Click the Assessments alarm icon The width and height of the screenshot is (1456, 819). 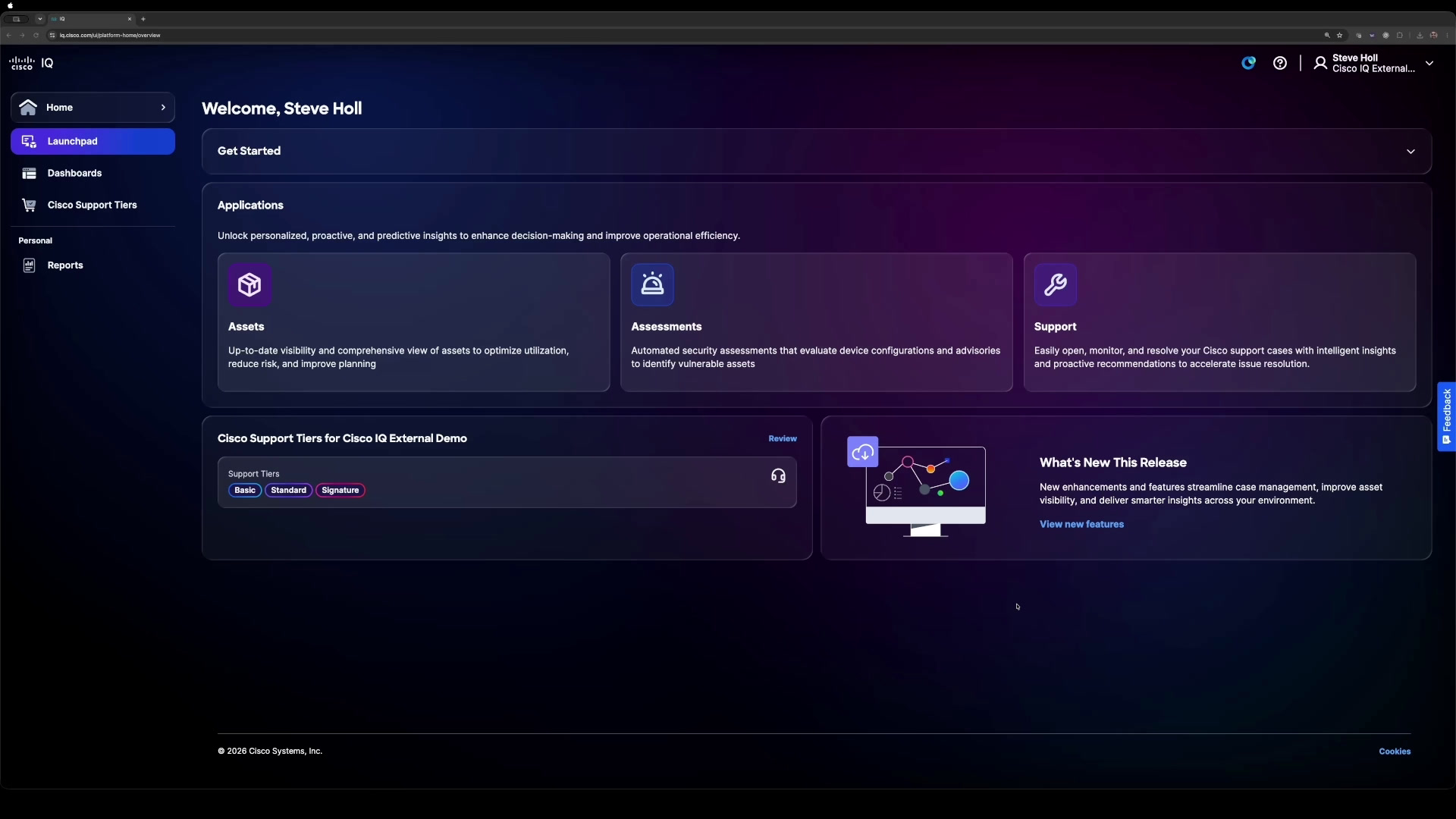tap(652, 285)
